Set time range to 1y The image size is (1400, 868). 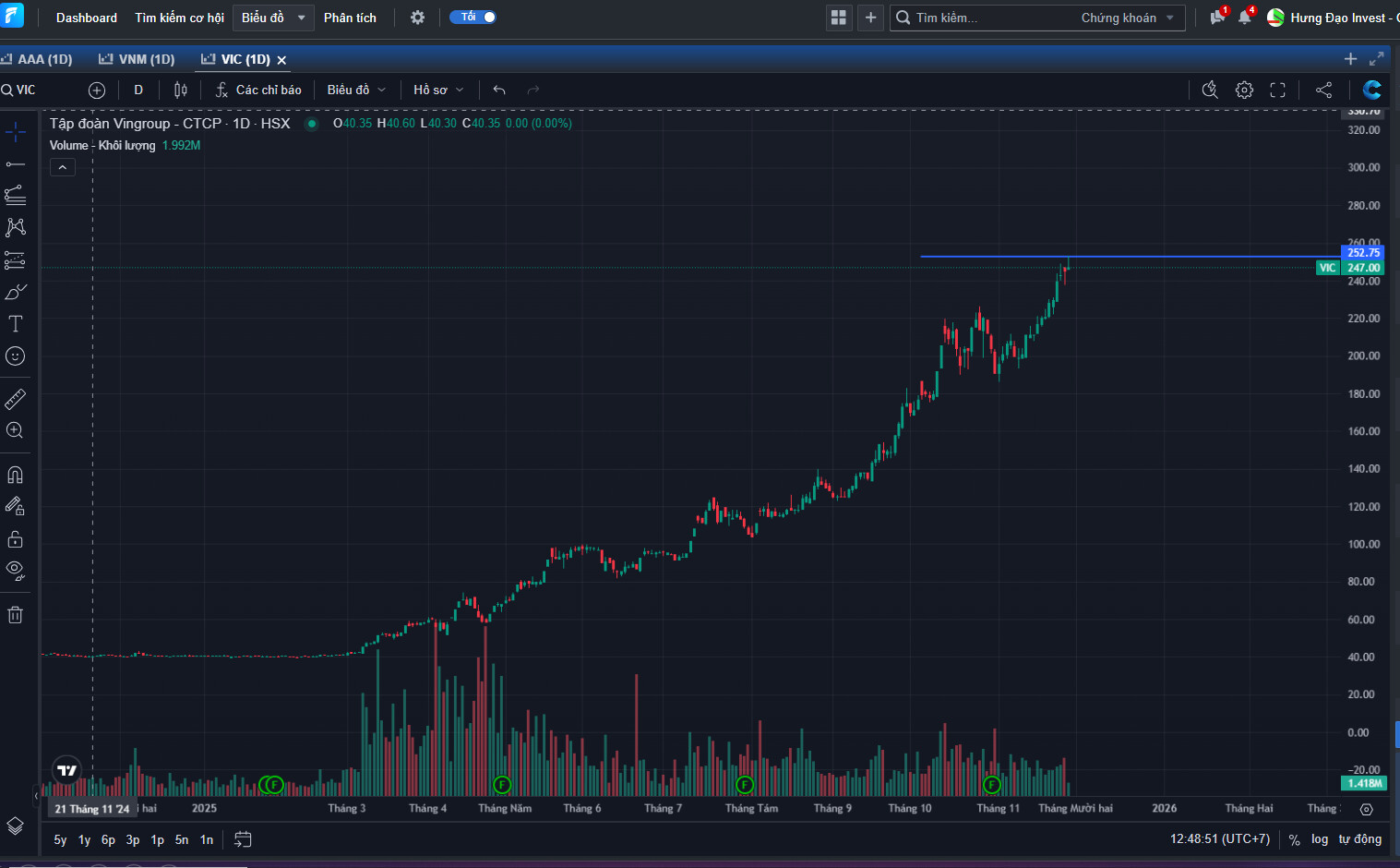(x=84, y=839)
